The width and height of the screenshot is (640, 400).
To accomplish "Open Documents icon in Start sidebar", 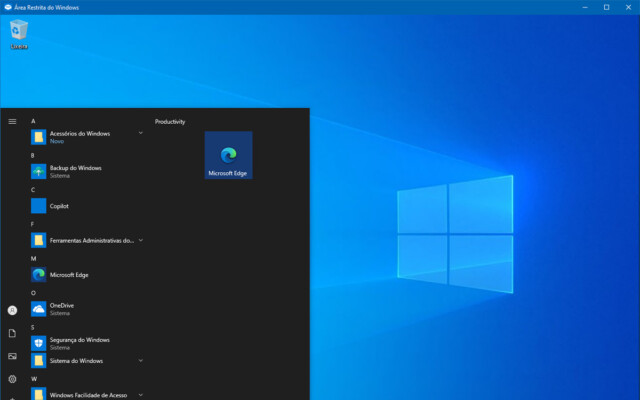I will tap(13, 333).
